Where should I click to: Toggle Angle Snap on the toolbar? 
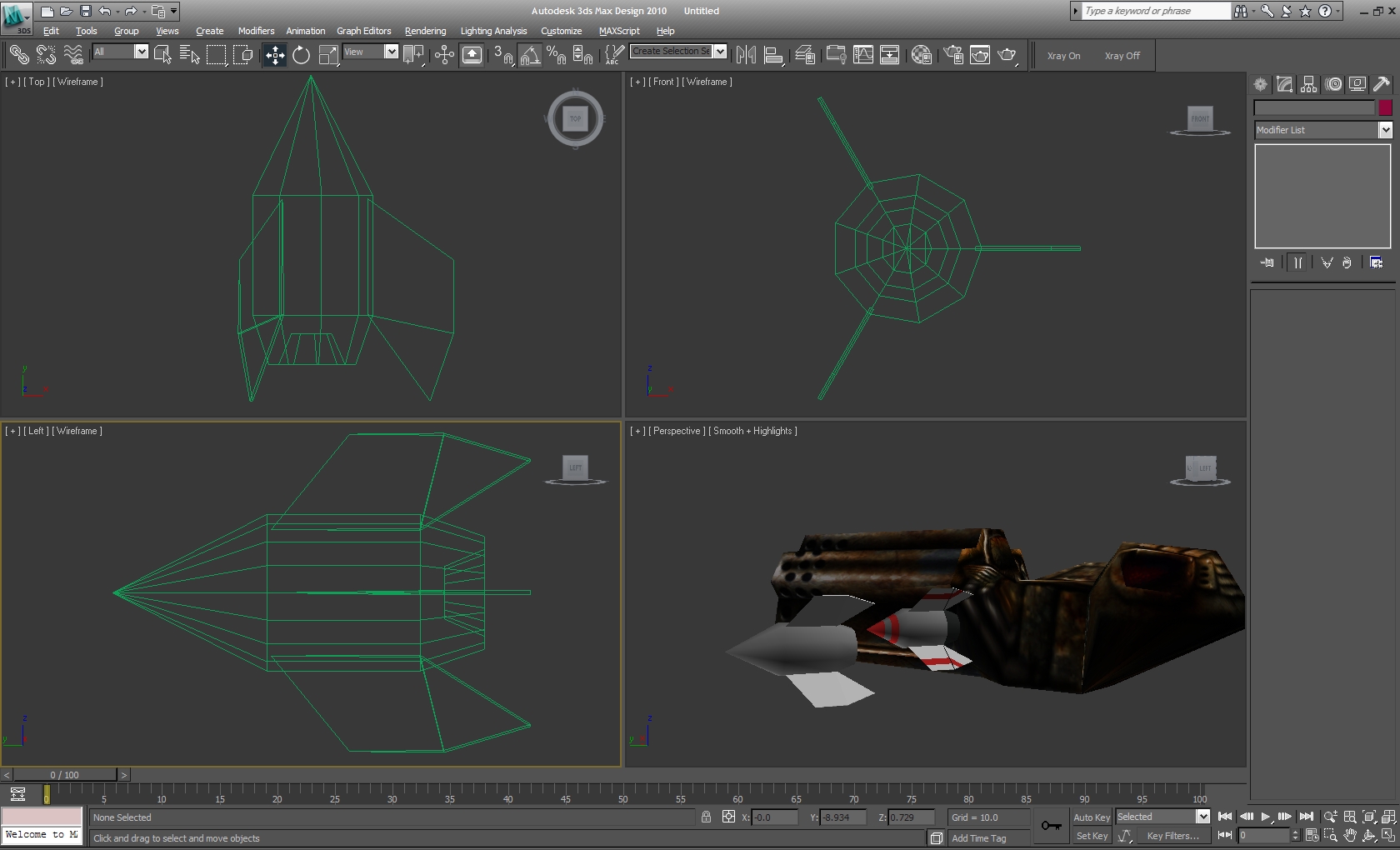(x=530, y=56)
